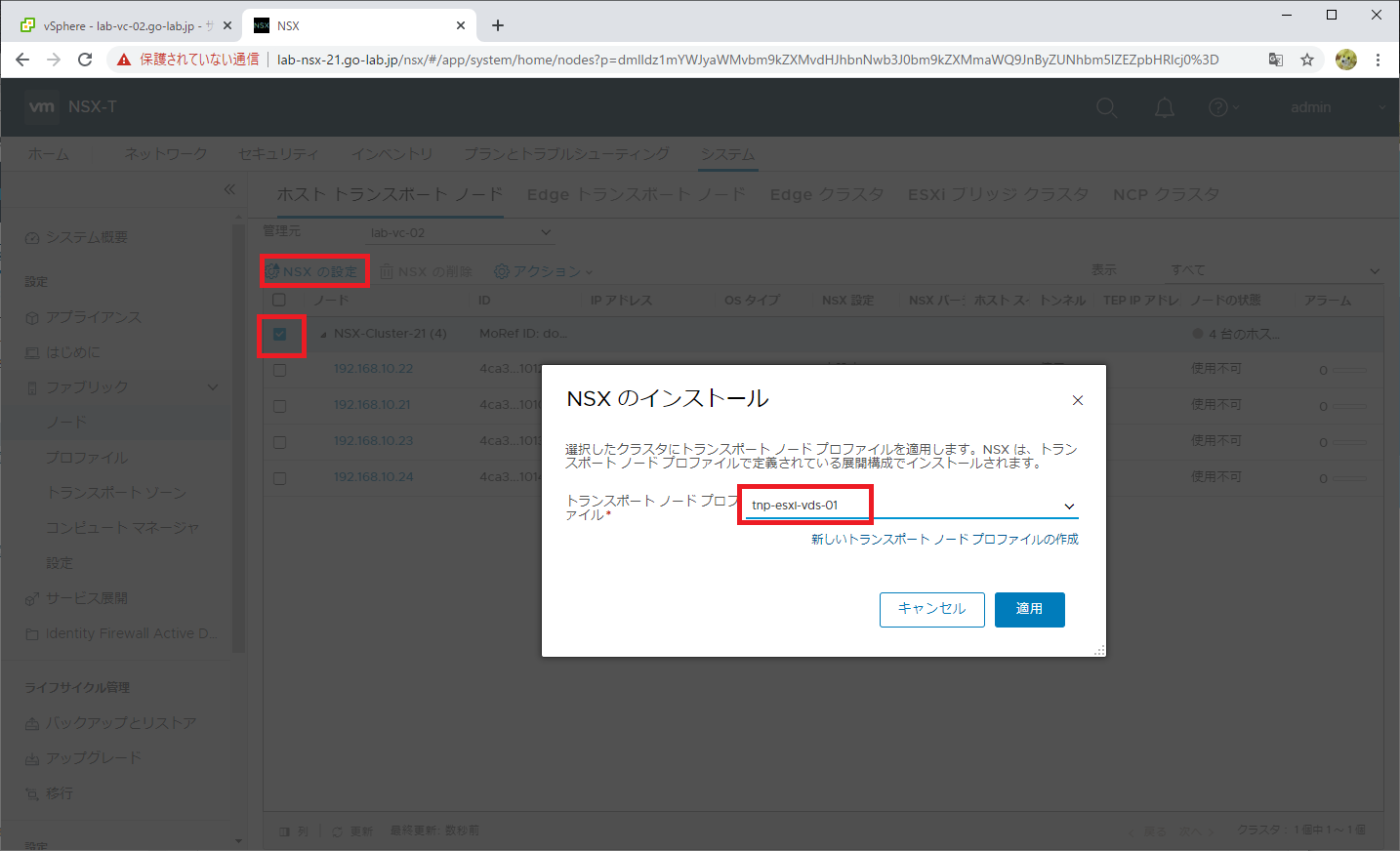Open Chrome three-dot menu

pyautogui.click(x=1378, y=60)
